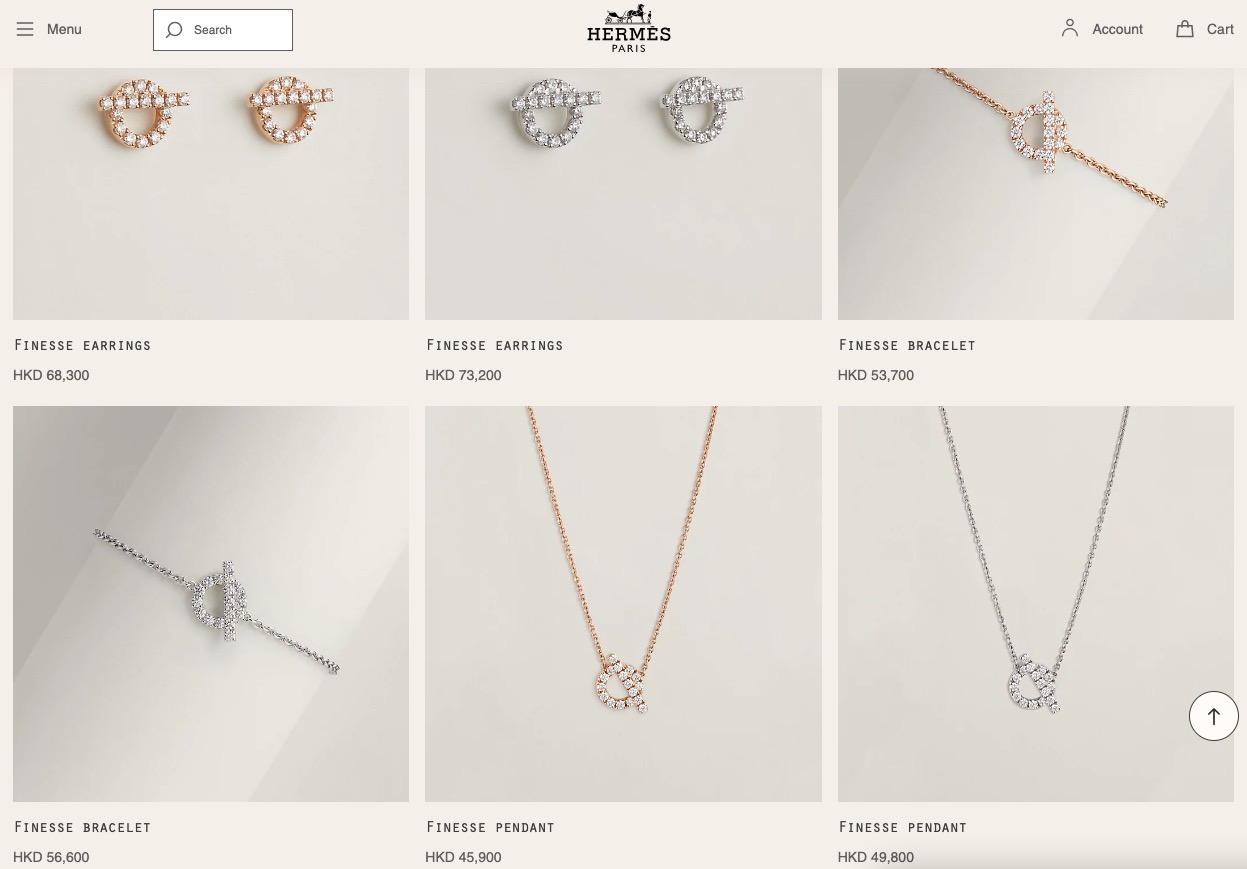Click the Finesse bracelet title priced HKD 53,700
This screenshot has width=1247, height=869.
(x=906, y=345)
